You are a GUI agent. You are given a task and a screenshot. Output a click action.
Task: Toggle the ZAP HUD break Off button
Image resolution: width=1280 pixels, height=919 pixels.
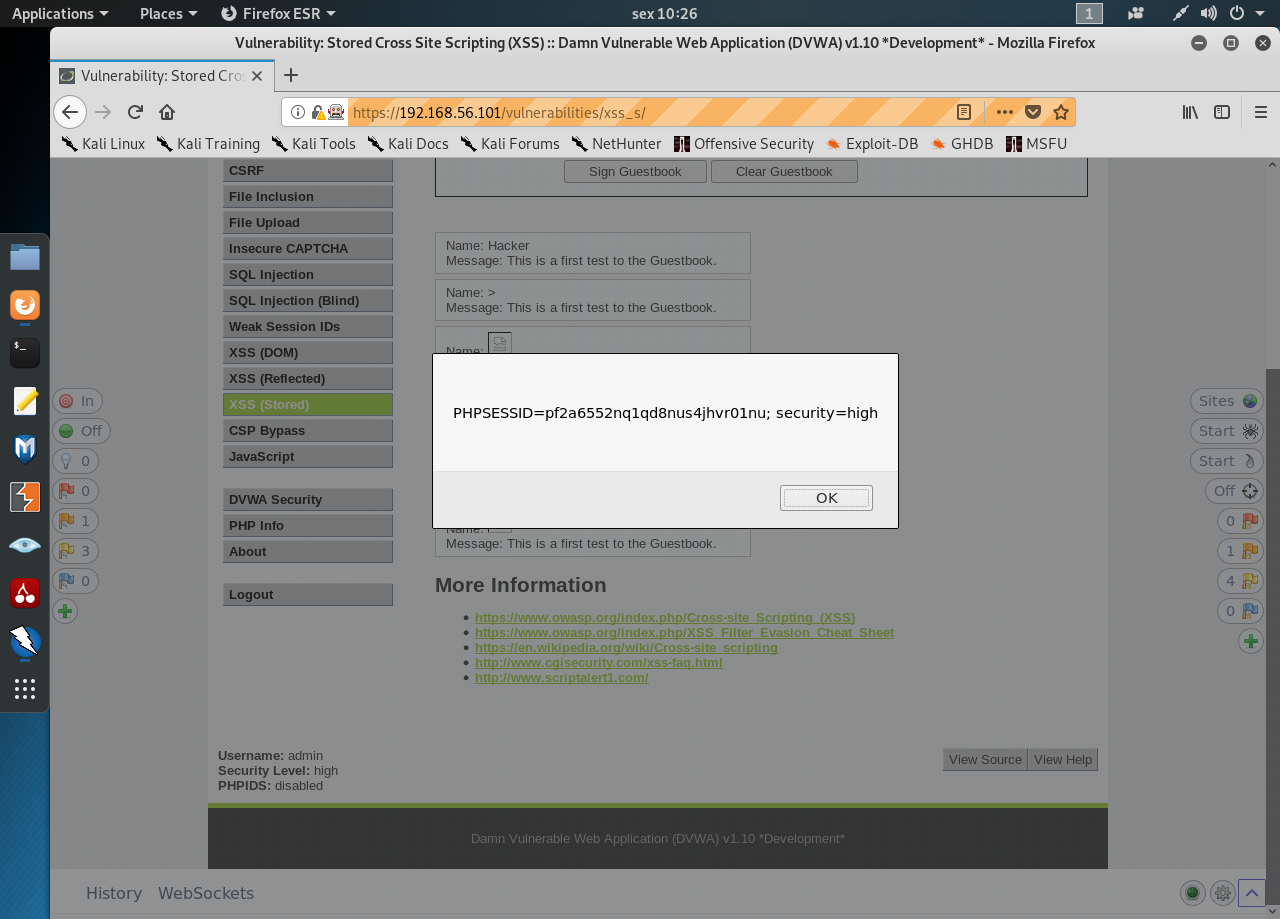[x=81, y=431]
